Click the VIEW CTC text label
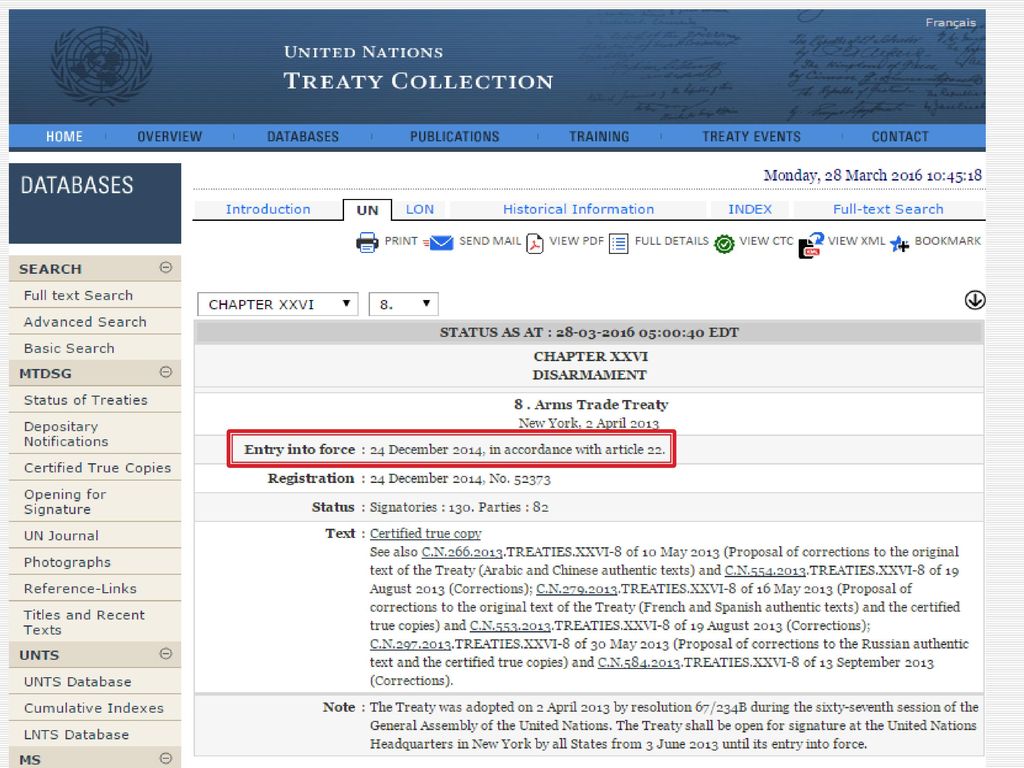This screenshot has height=768, width=1024. pos(766,241)
